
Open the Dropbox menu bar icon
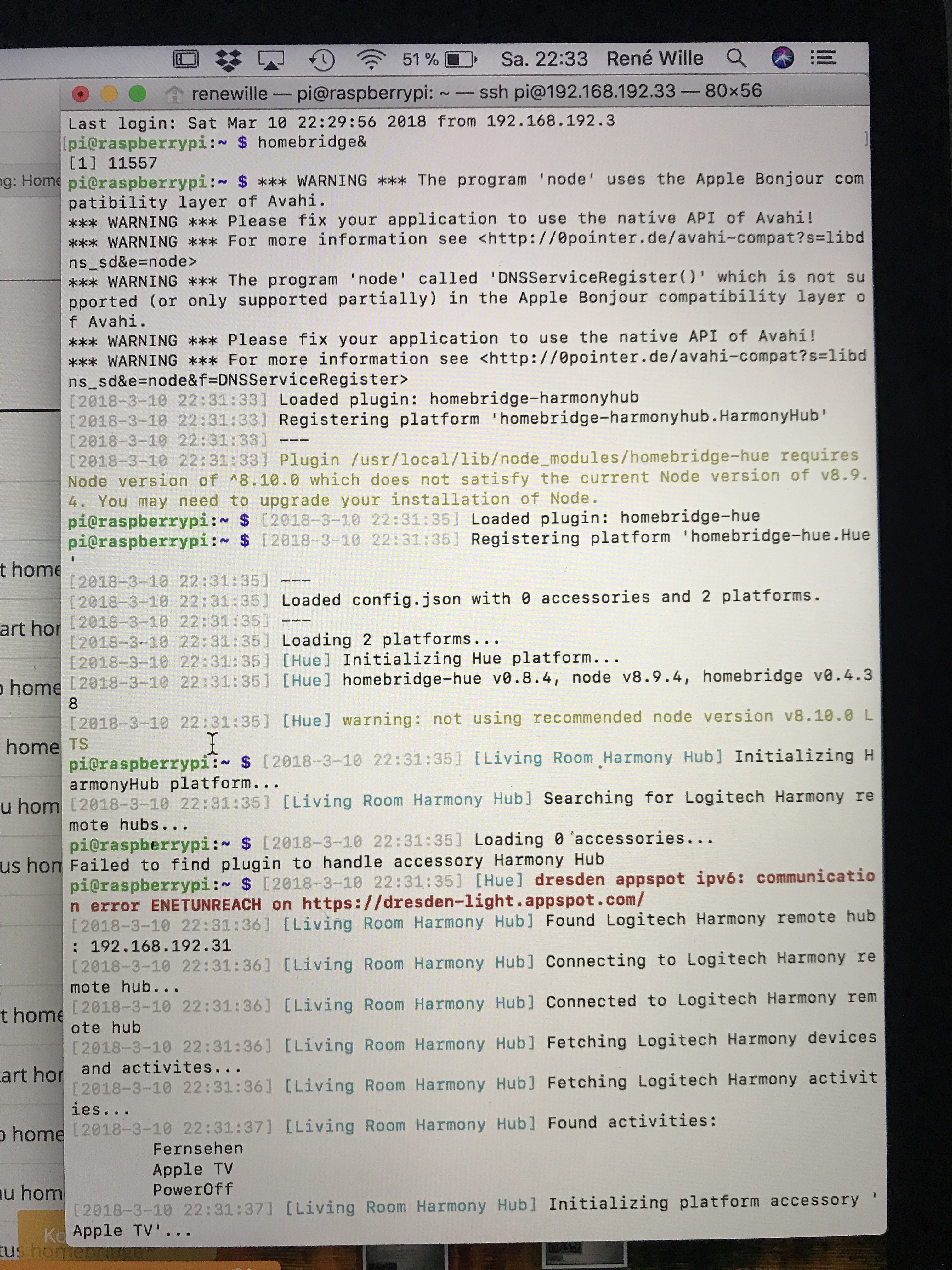click(x=228, y=60)
